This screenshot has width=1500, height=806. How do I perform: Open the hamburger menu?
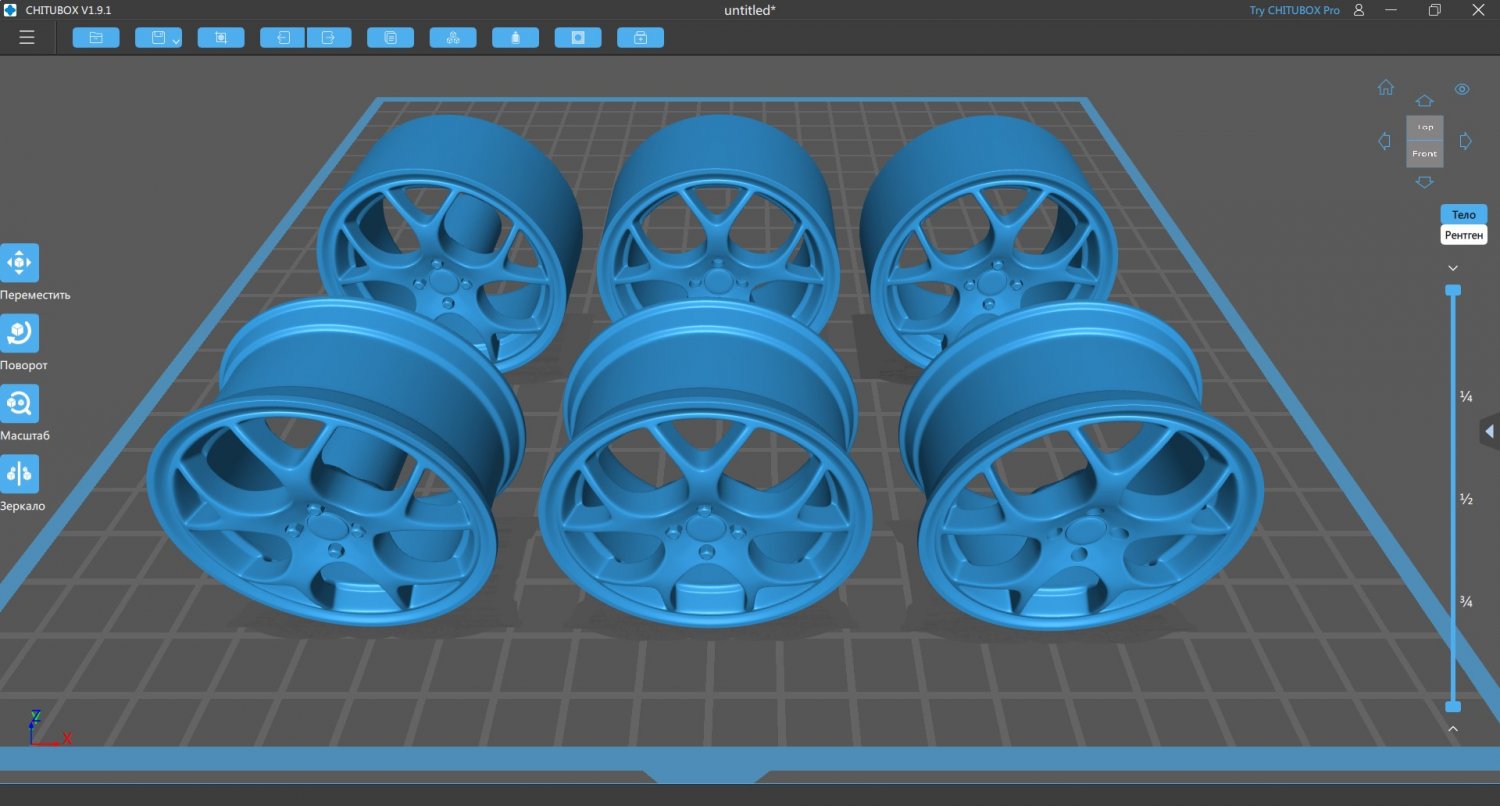[x=26, y=37]
